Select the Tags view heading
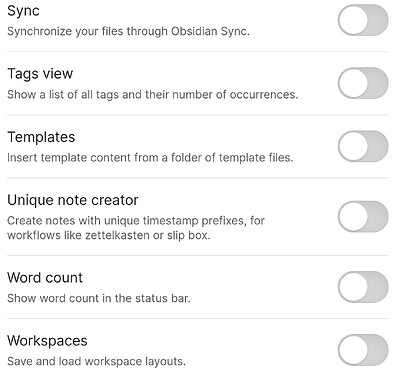Viewport: 401px width, 375px height. [x=40, y=74]
